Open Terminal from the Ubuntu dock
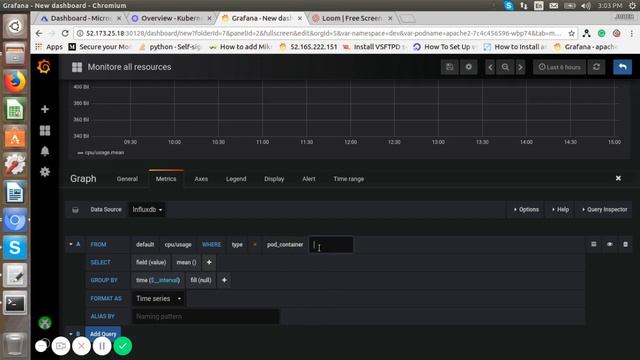640x360 pixels. click(15, 303)
